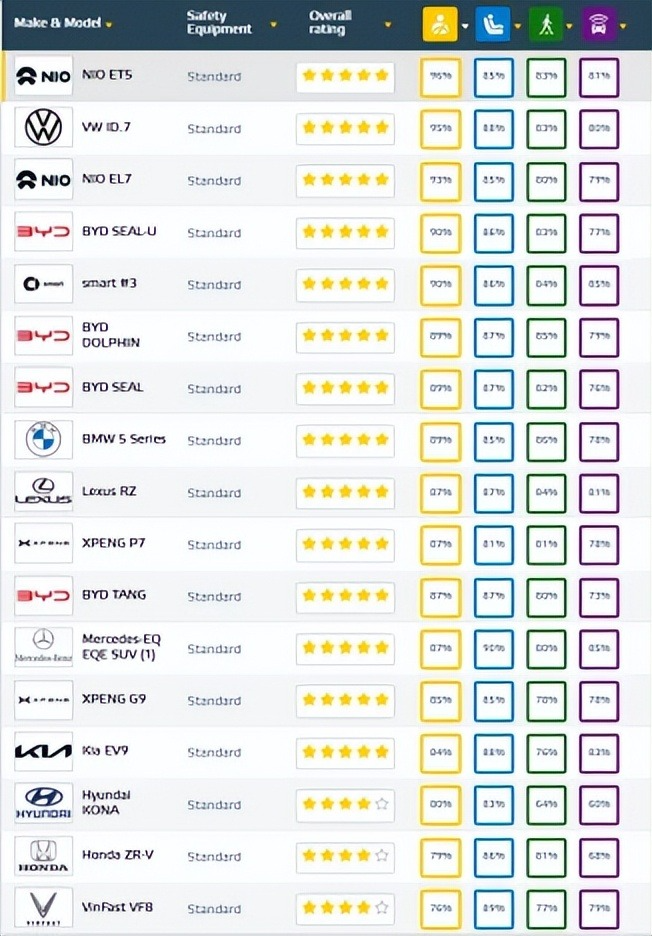Click the blue Child Occupant seat icon
This screenshot has width=652, height=936.
click(493, 24)
